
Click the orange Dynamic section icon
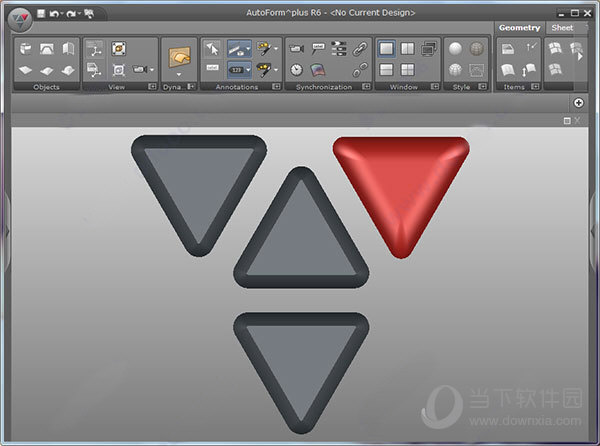pos(179,57)
